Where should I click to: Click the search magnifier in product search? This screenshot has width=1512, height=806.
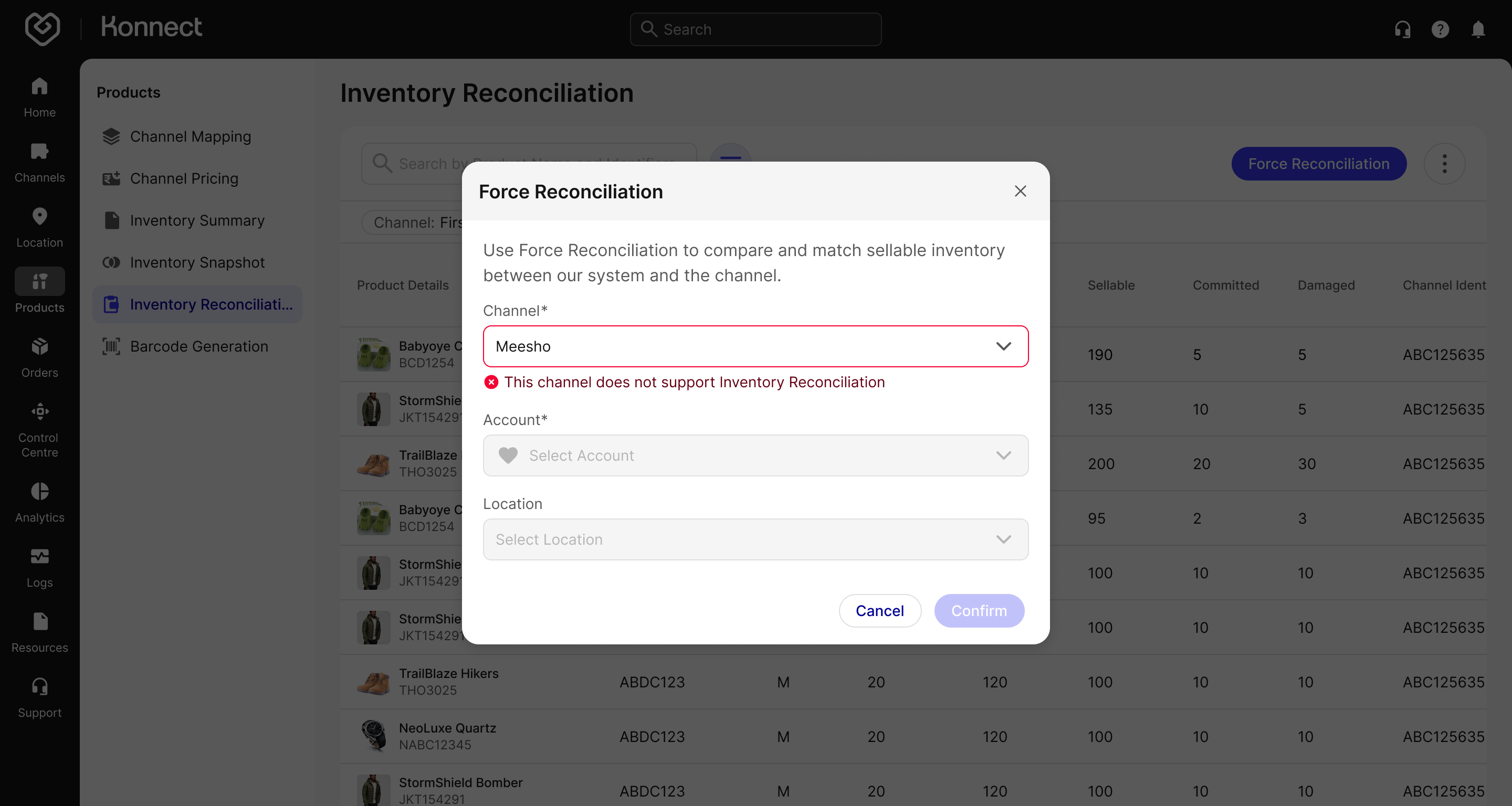tap(382, 164)
